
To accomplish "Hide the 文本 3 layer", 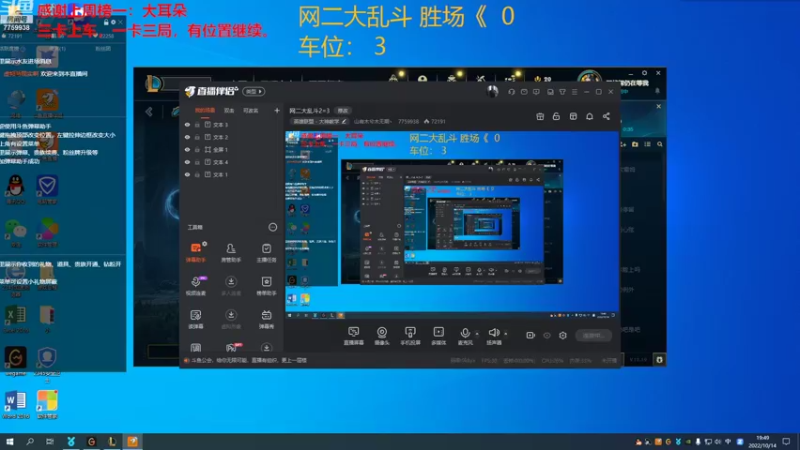I will tap(187, 124).
